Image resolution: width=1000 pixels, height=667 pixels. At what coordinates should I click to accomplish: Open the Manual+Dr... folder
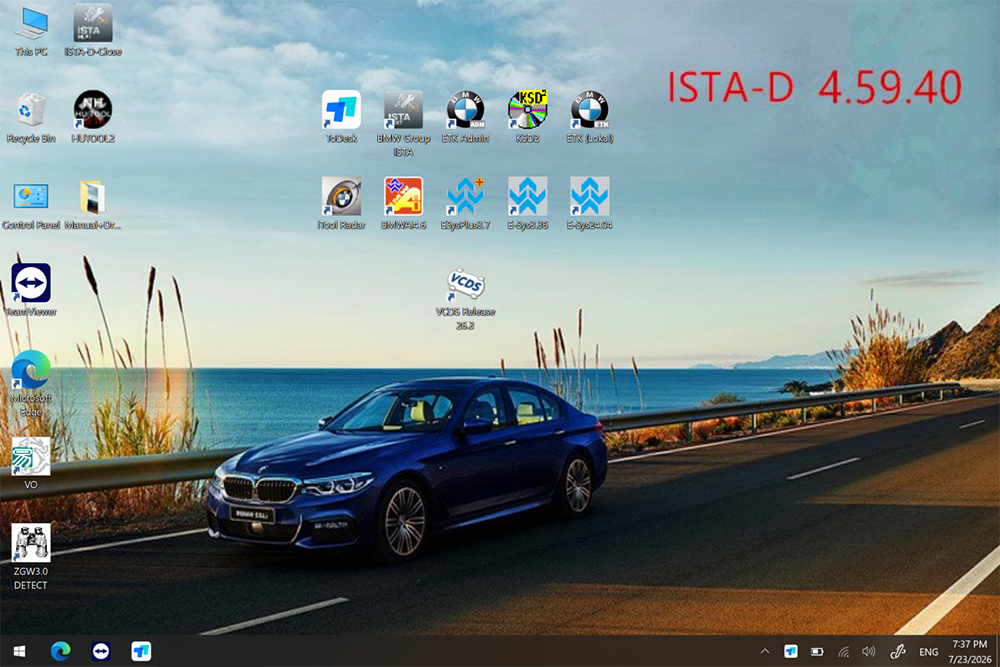(93, 204)
